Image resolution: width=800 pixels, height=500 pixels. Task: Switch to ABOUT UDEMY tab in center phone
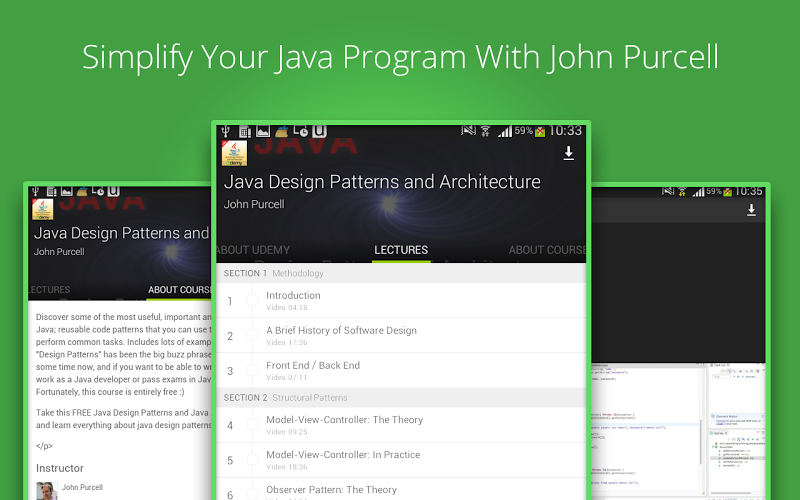click(253, 250)
